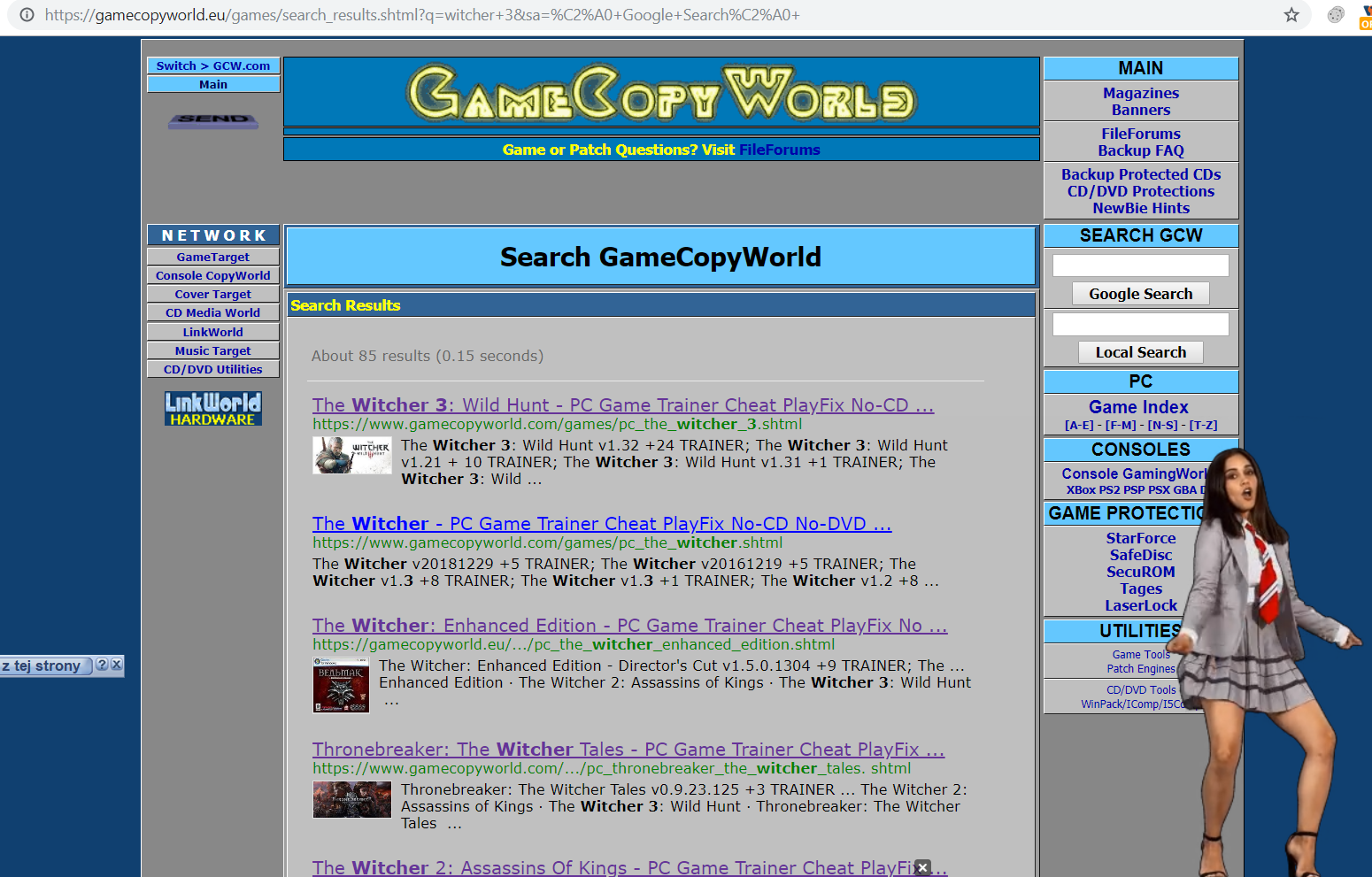
Task: Open Console GamingWorld link
Action: [x=1134, y=473]
